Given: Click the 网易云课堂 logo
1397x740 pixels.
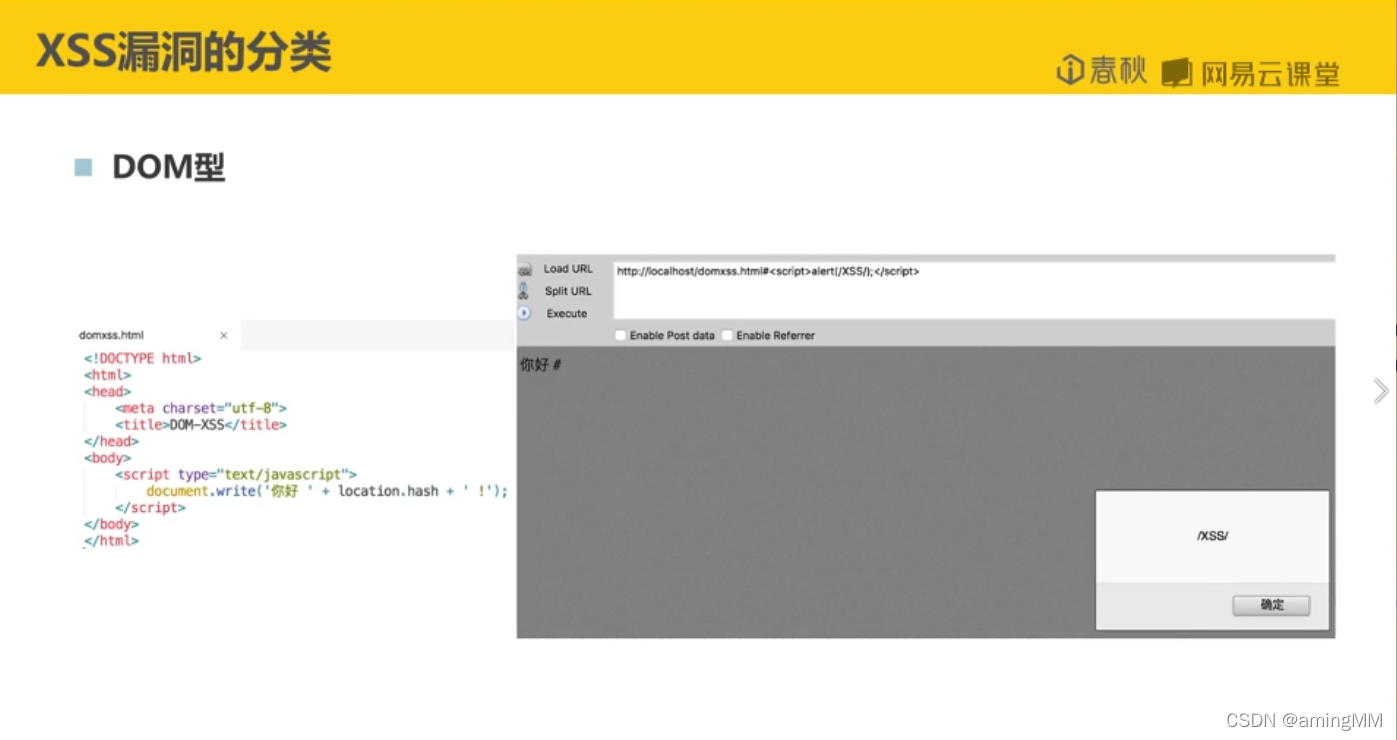Looking at the screenshot, I should (1250, 73).
